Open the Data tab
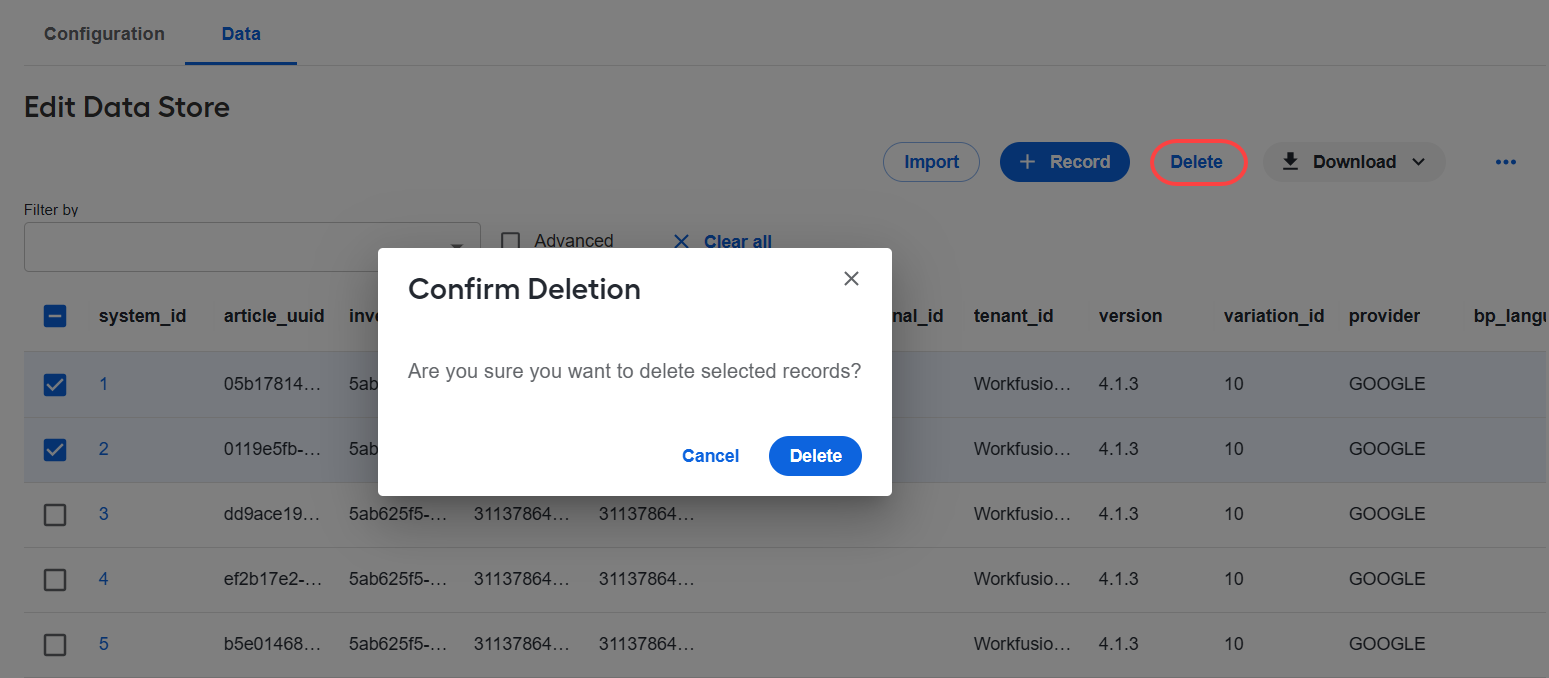Screen dimensions: 1549x678 [x=241, y=34]
